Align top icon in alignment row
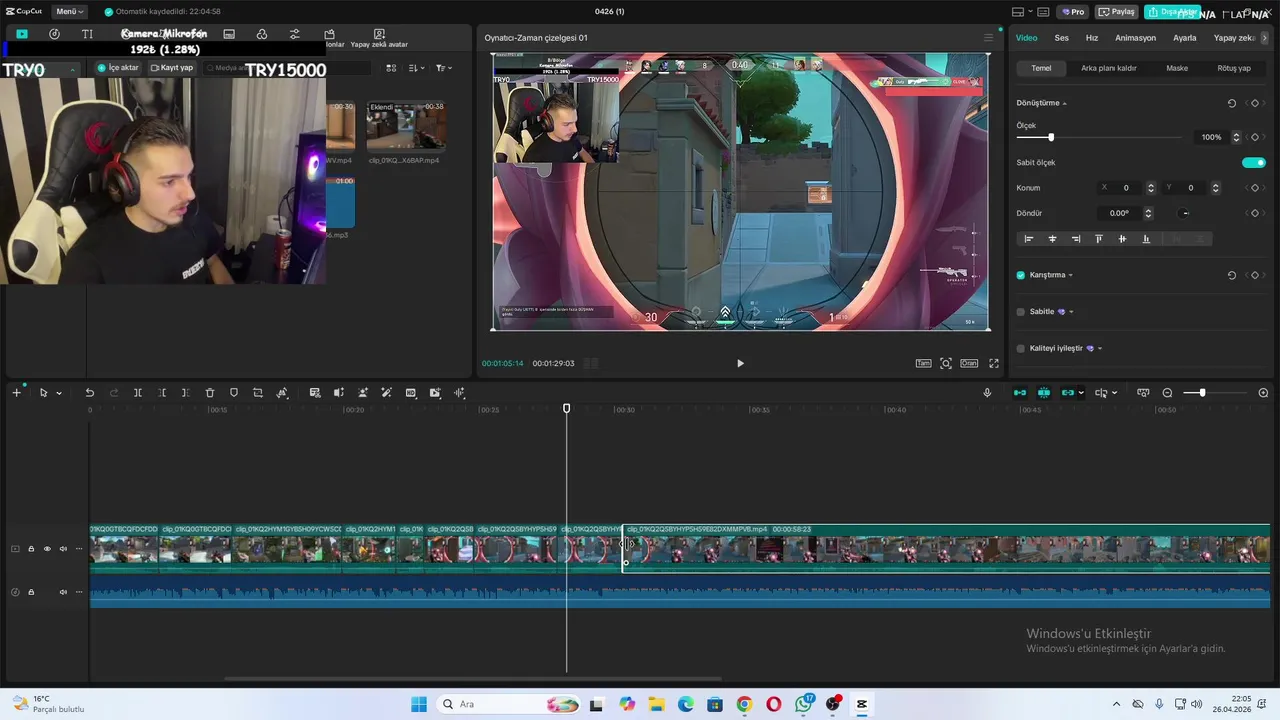Viewport: 1280px width, 720px height. (1099, 239)
